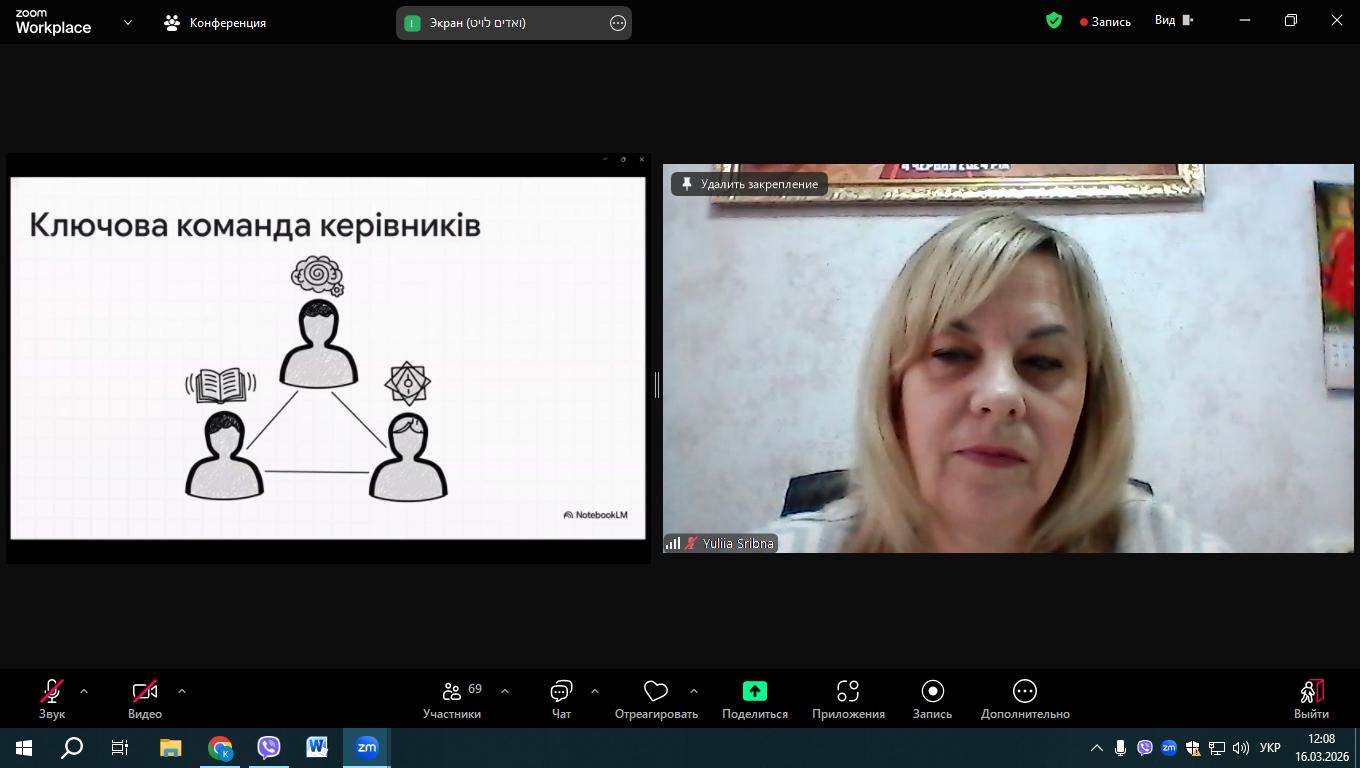Open the Participants panel
This screenshot has width=1360, height=768.
click(452, 698)
